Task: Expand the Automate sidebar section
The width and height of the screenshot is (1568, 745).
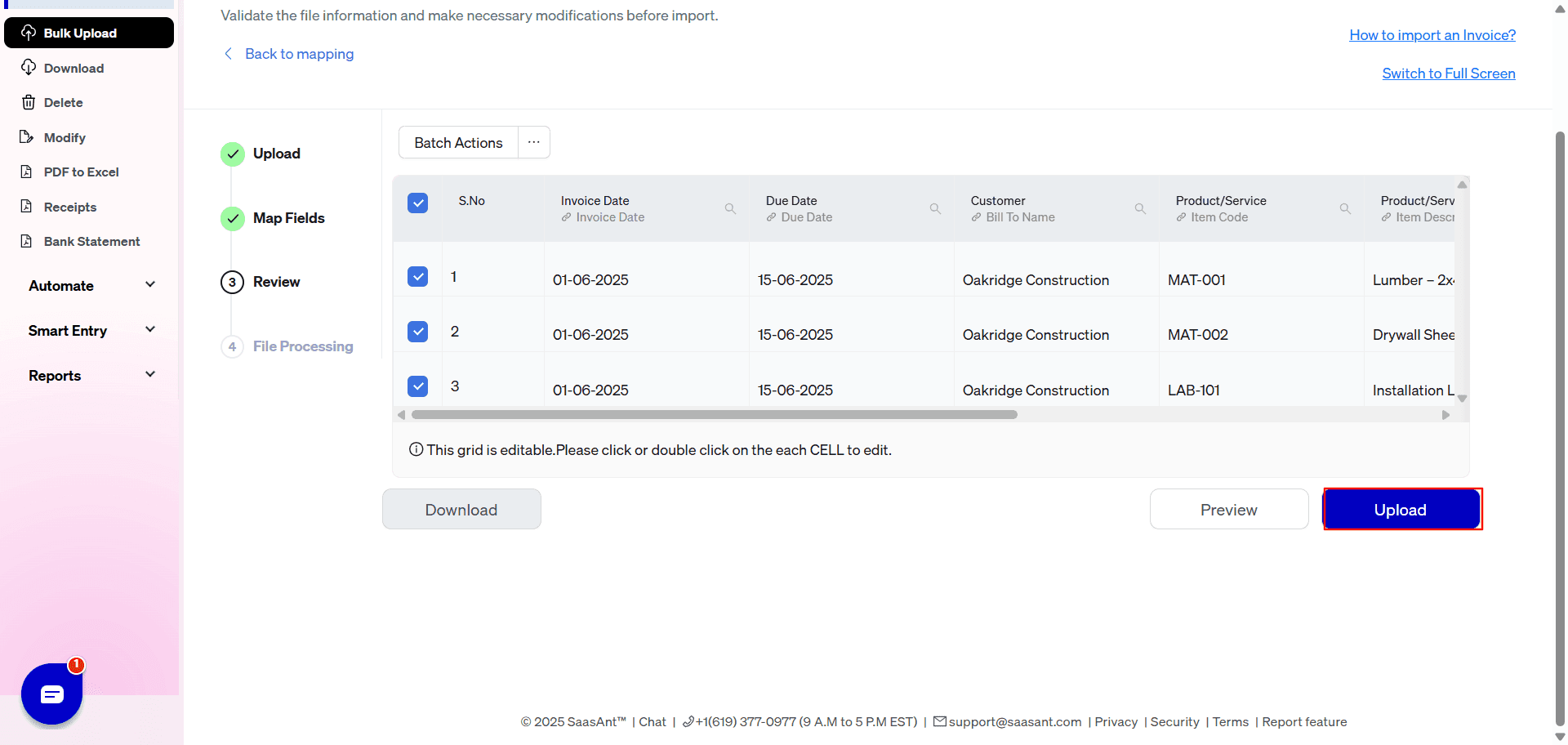Action: click(x=90, y=285)
